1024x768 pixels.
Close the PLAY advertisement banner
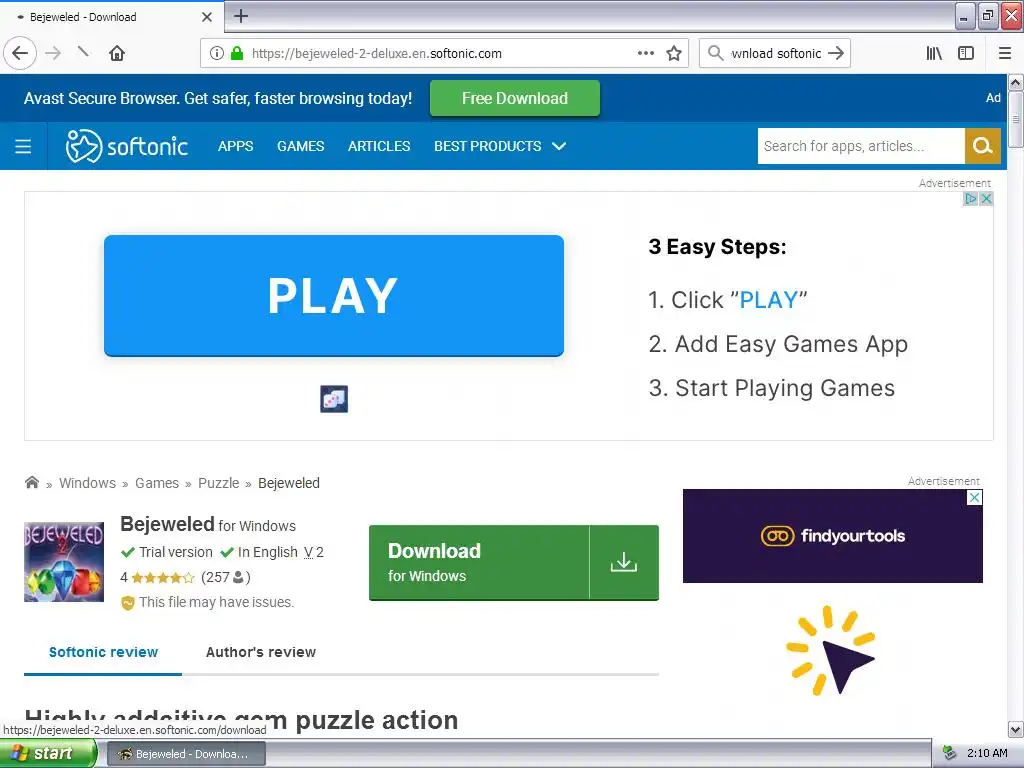click(x=986, y=199)
